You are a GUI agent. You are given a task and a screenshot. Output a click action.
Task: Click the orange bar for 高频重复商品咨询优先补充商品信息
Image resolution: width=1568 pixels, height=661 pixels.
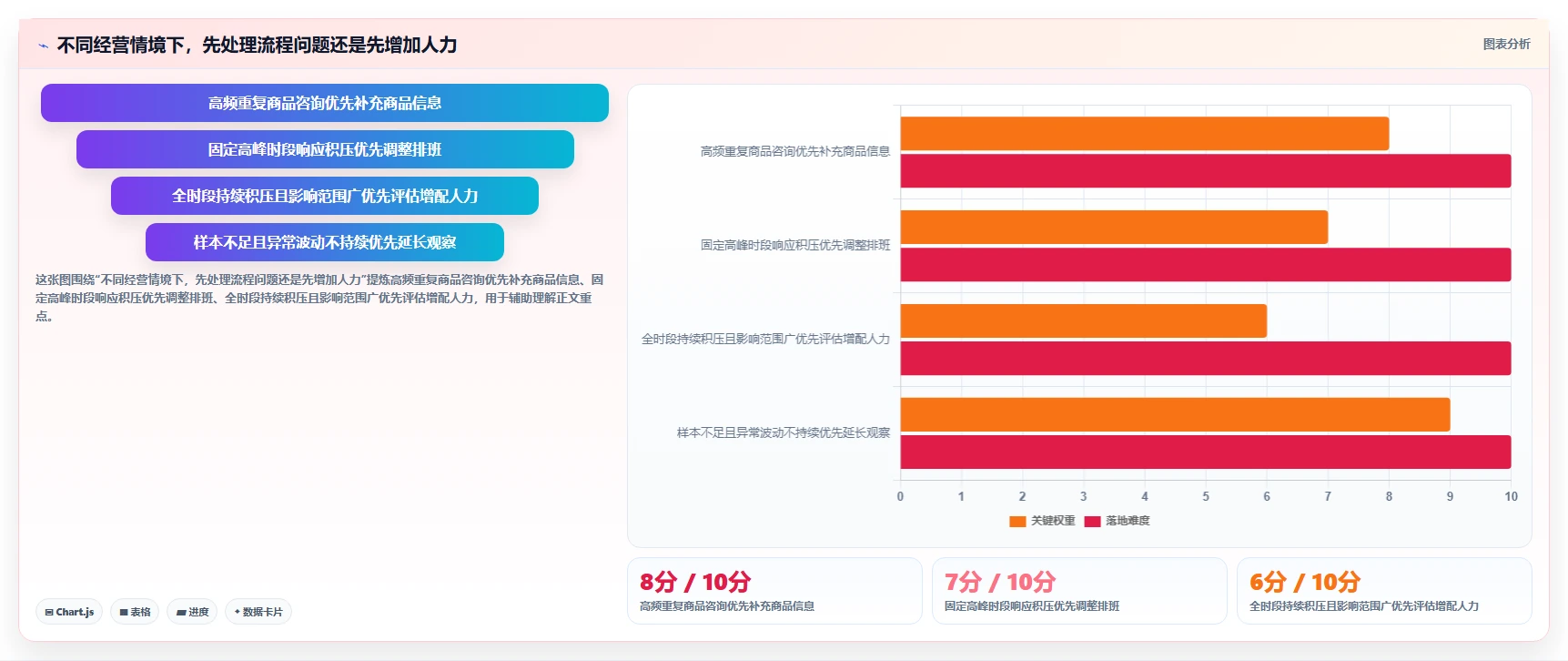coord(1145,134)
